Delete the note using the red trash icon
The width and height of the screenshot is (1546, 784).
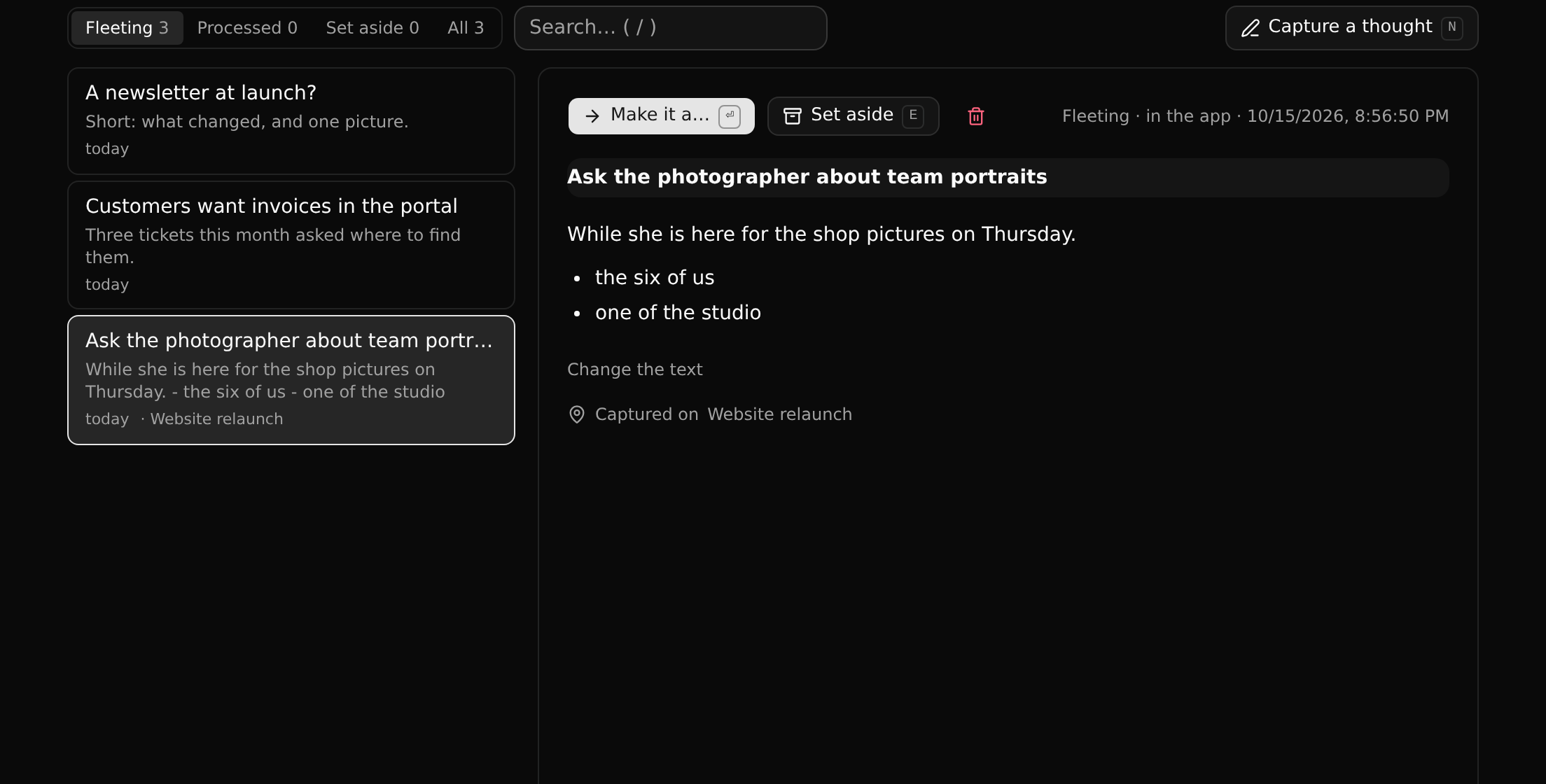[x=975, y=116]
